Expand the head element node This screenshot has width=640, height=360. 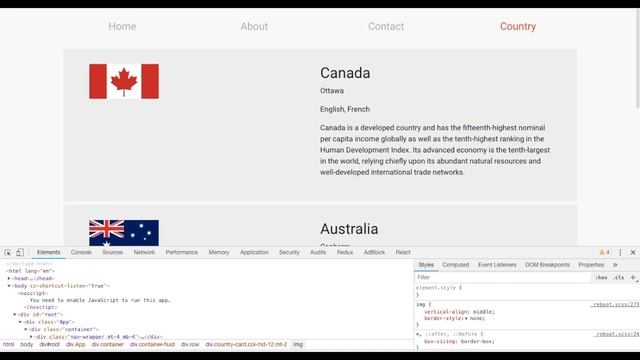point(9,278)
